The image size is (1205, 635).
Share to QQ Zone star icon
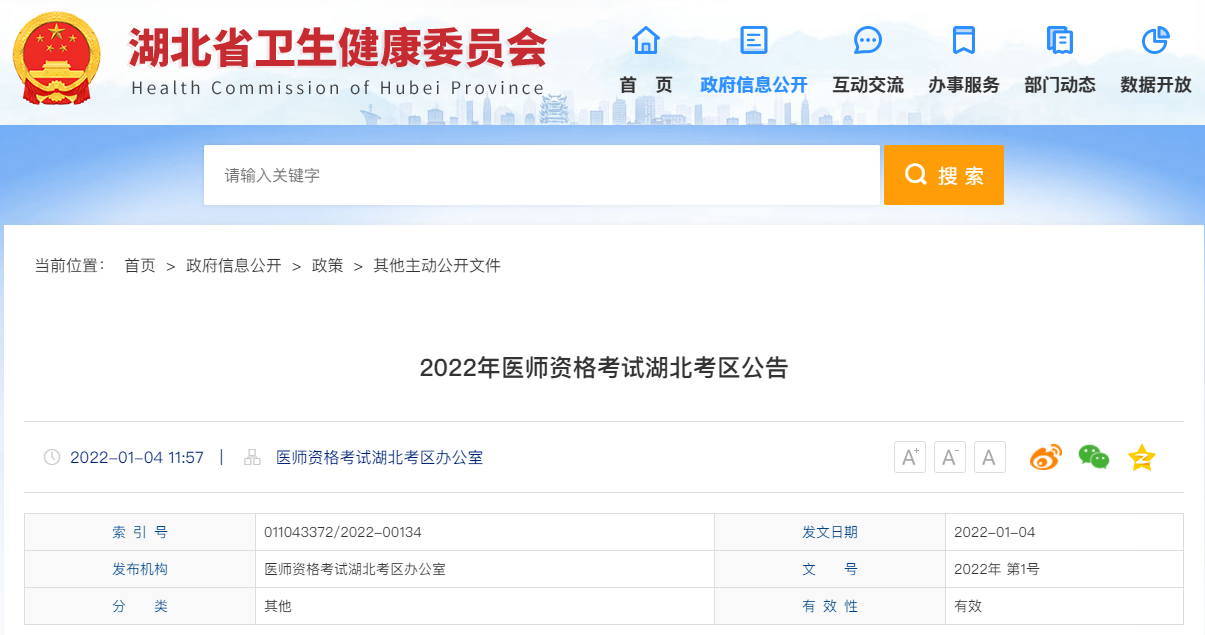click(1141, 458)
